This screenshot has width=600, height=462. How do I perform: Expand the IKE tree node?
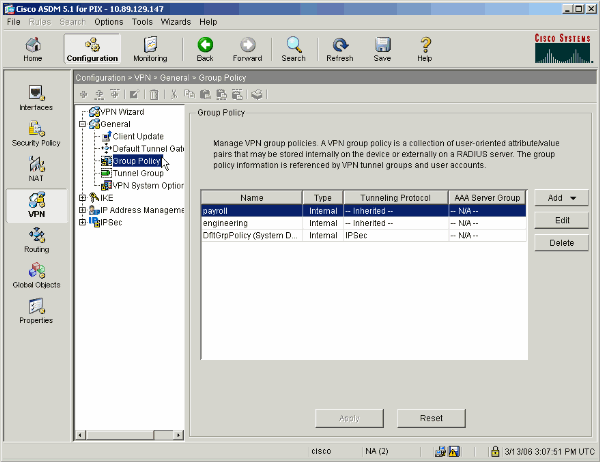click(x=82, y=198)
